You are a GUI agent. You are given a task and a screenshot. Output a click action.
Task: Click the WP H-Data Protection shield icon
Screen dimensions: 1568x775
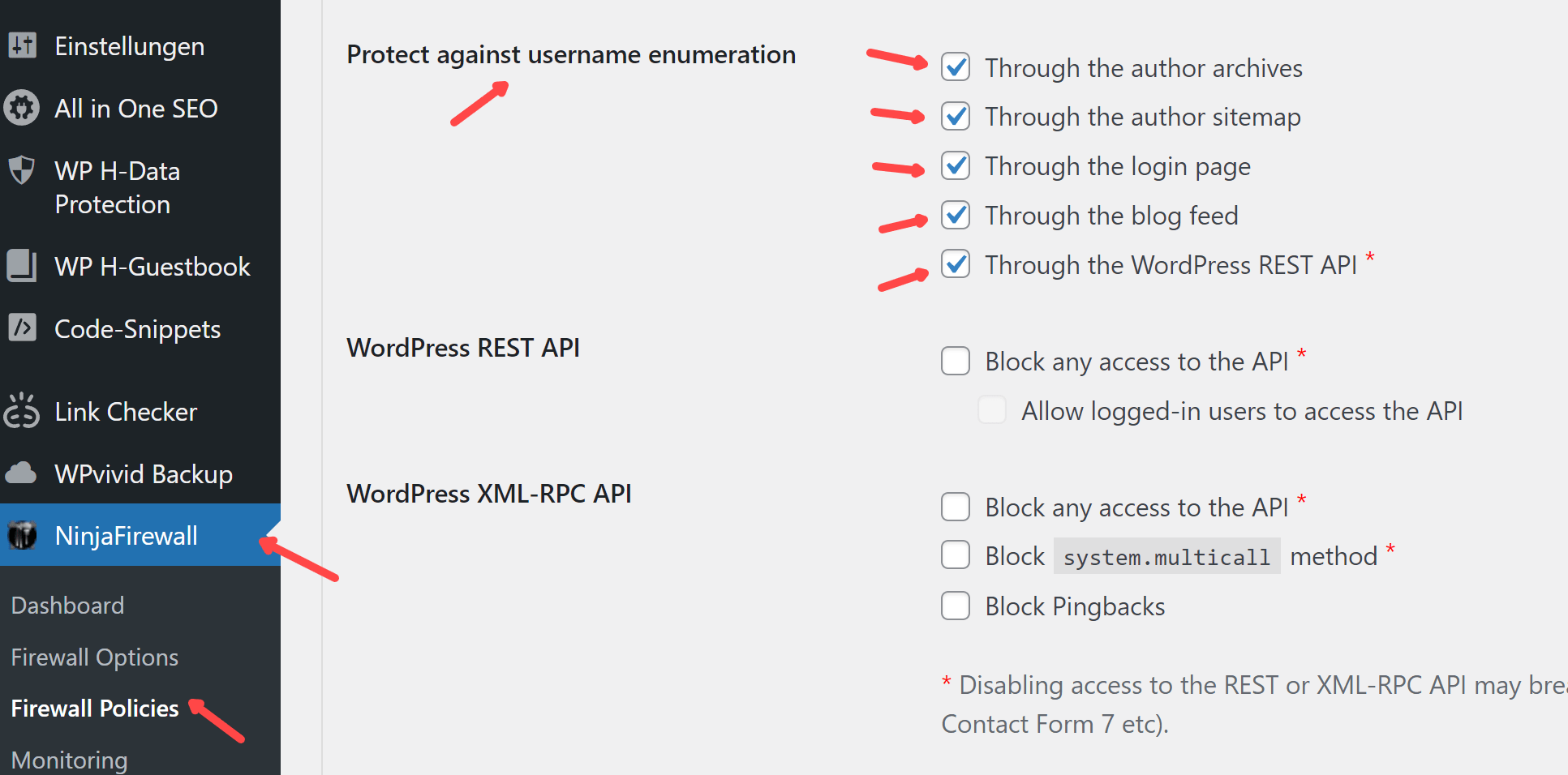click(x=22, y=170)
